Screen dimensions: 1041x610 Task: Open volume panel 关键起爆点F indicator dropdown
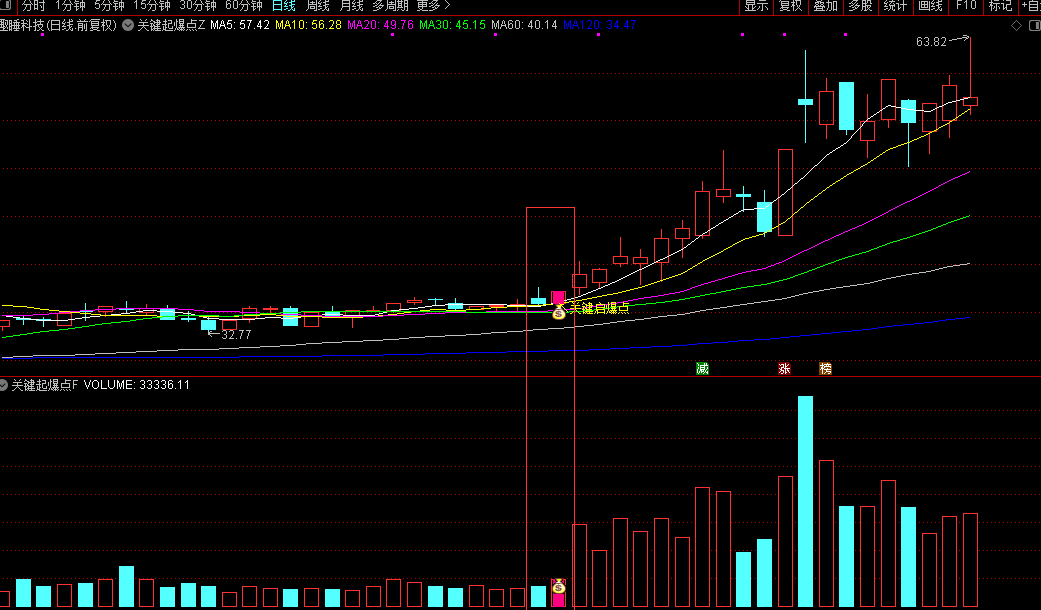pos(3,385)
